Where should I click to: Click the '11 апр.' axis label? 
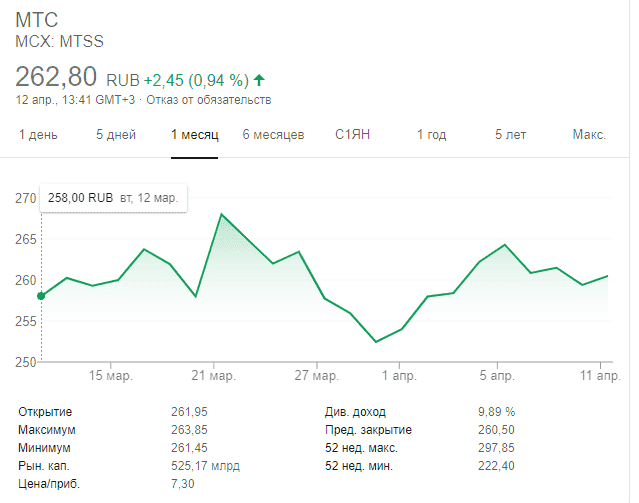coord(600,375)
